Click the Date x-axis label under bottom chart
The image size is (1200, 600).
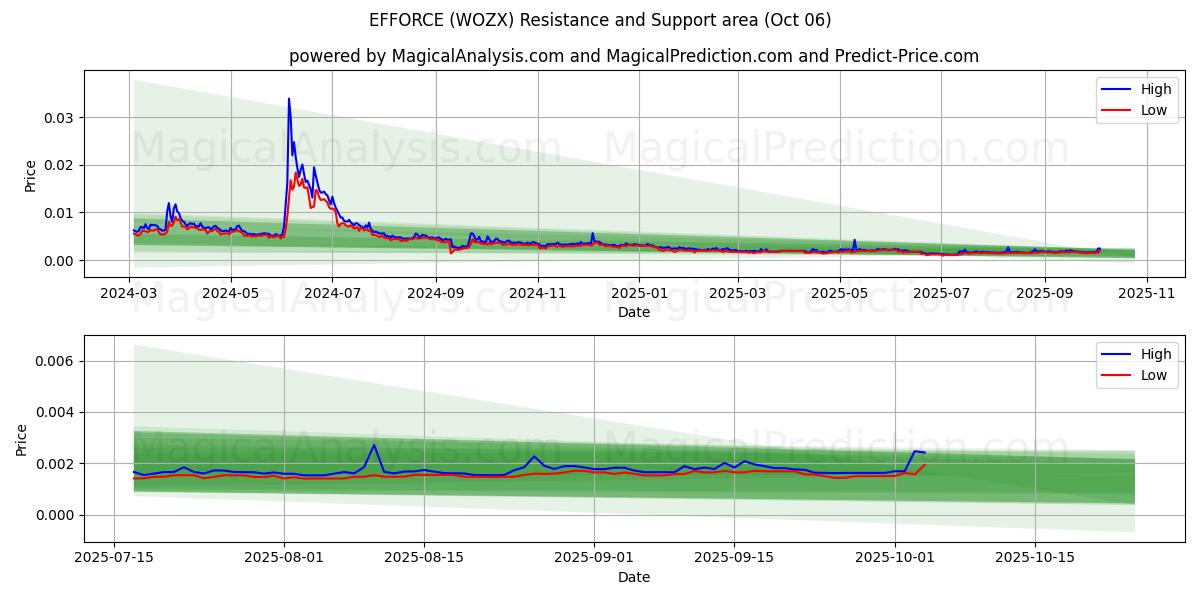tap(634, 577)
